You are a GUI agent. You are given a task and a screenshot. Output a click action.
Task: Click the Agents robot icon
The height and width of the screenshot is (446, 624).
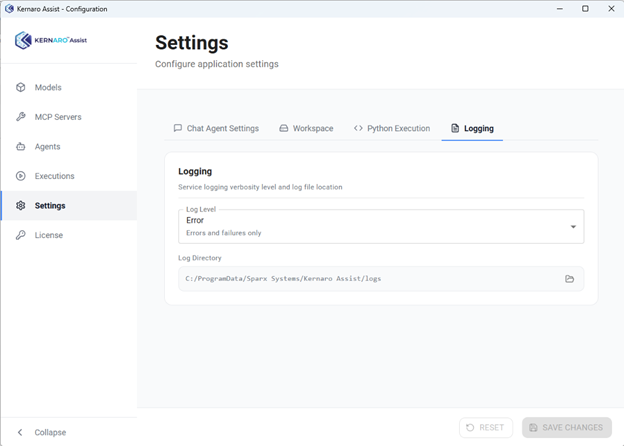[x=20, y=147]
